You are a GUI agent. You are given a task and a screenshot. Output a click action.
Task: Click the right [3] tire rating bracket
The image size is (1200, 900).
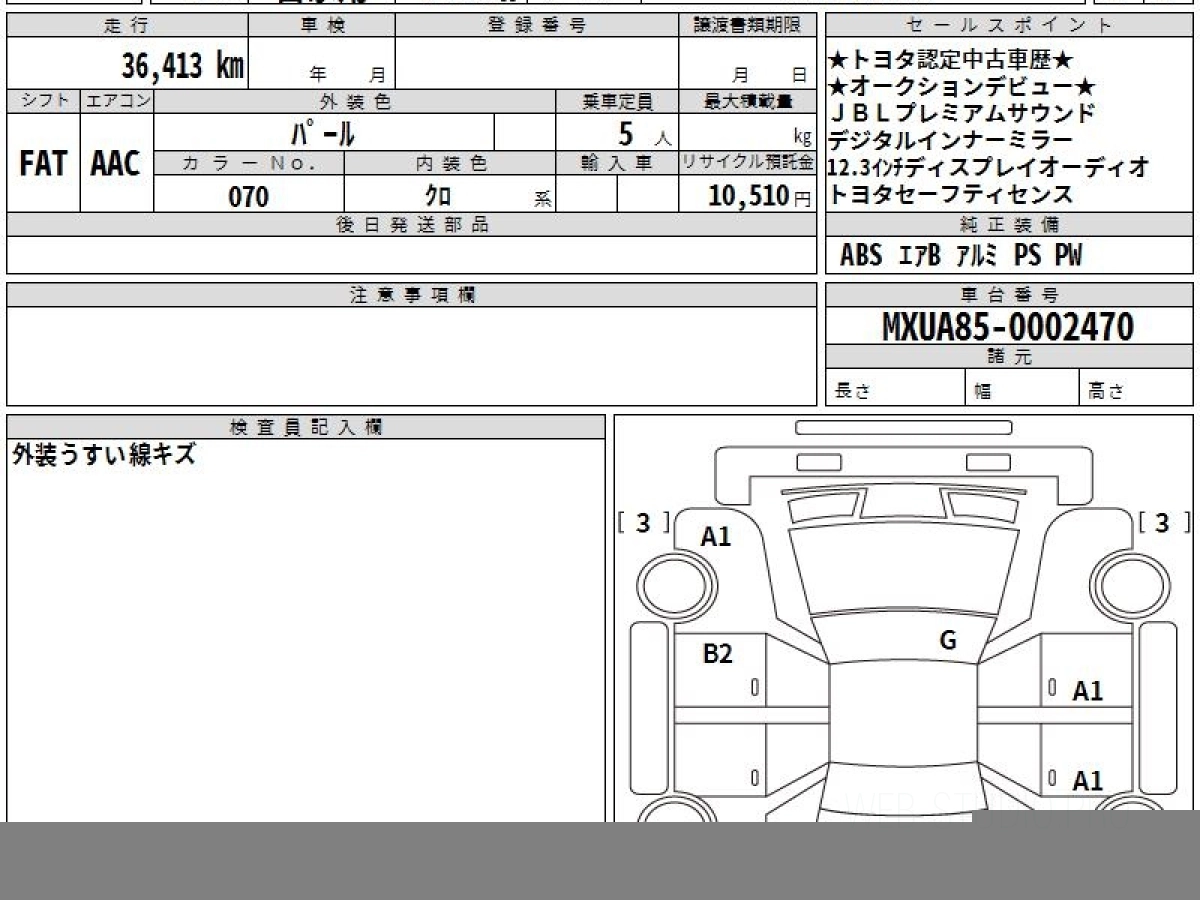click(x=1162, y=522)
